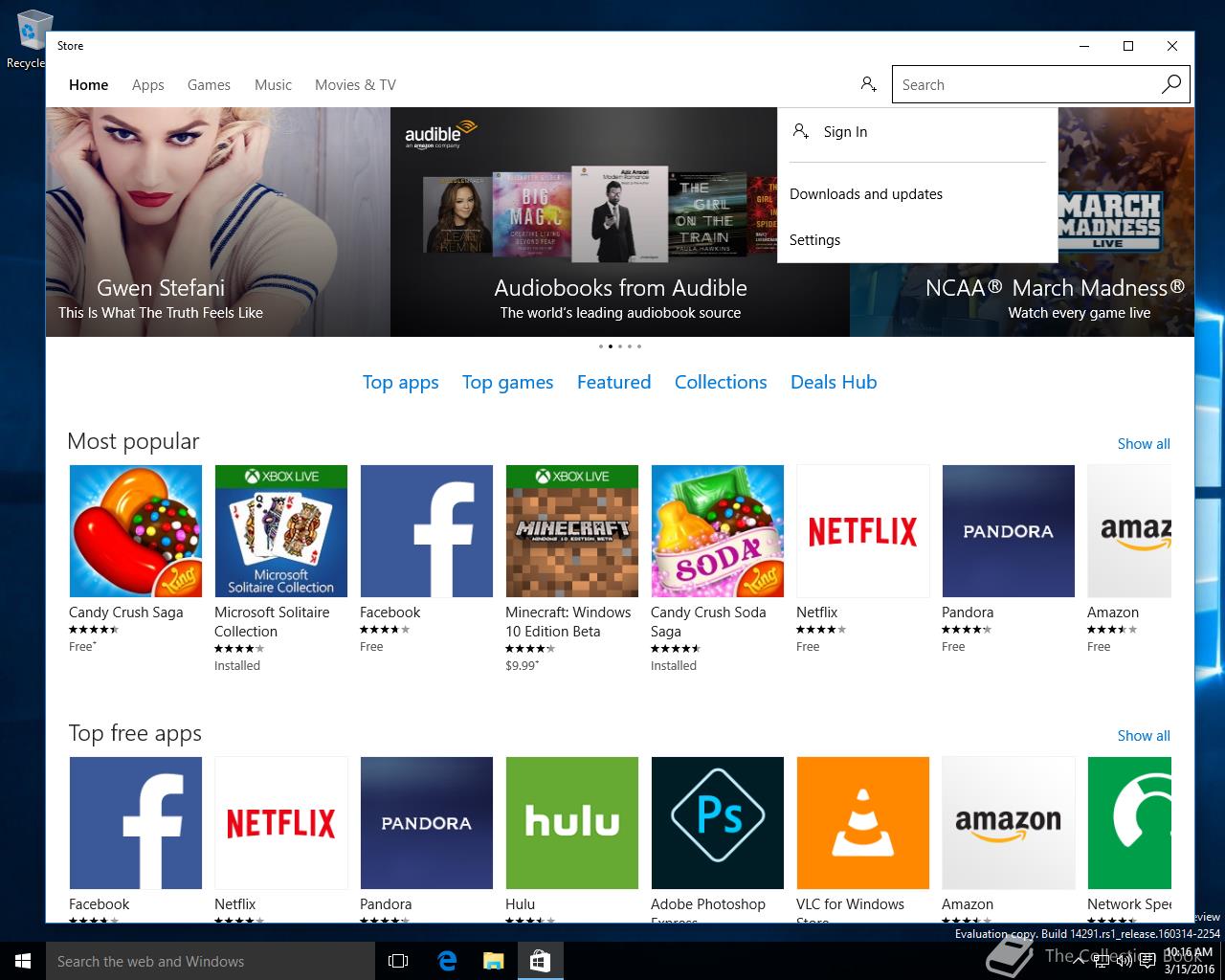The image size is (1225, 980).
Task: Click Hulu app name text
Action: point(520,904)
